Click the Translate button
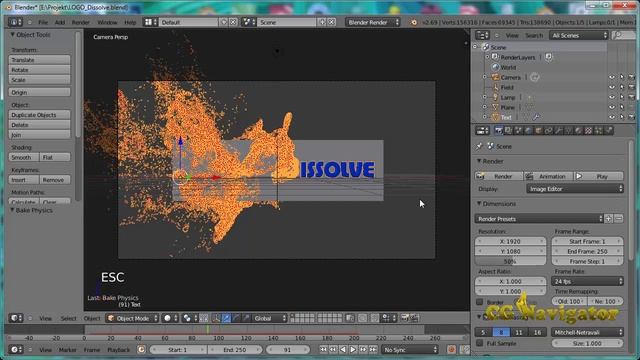Screen dimensions: 640x360 (x=39, y=60)
